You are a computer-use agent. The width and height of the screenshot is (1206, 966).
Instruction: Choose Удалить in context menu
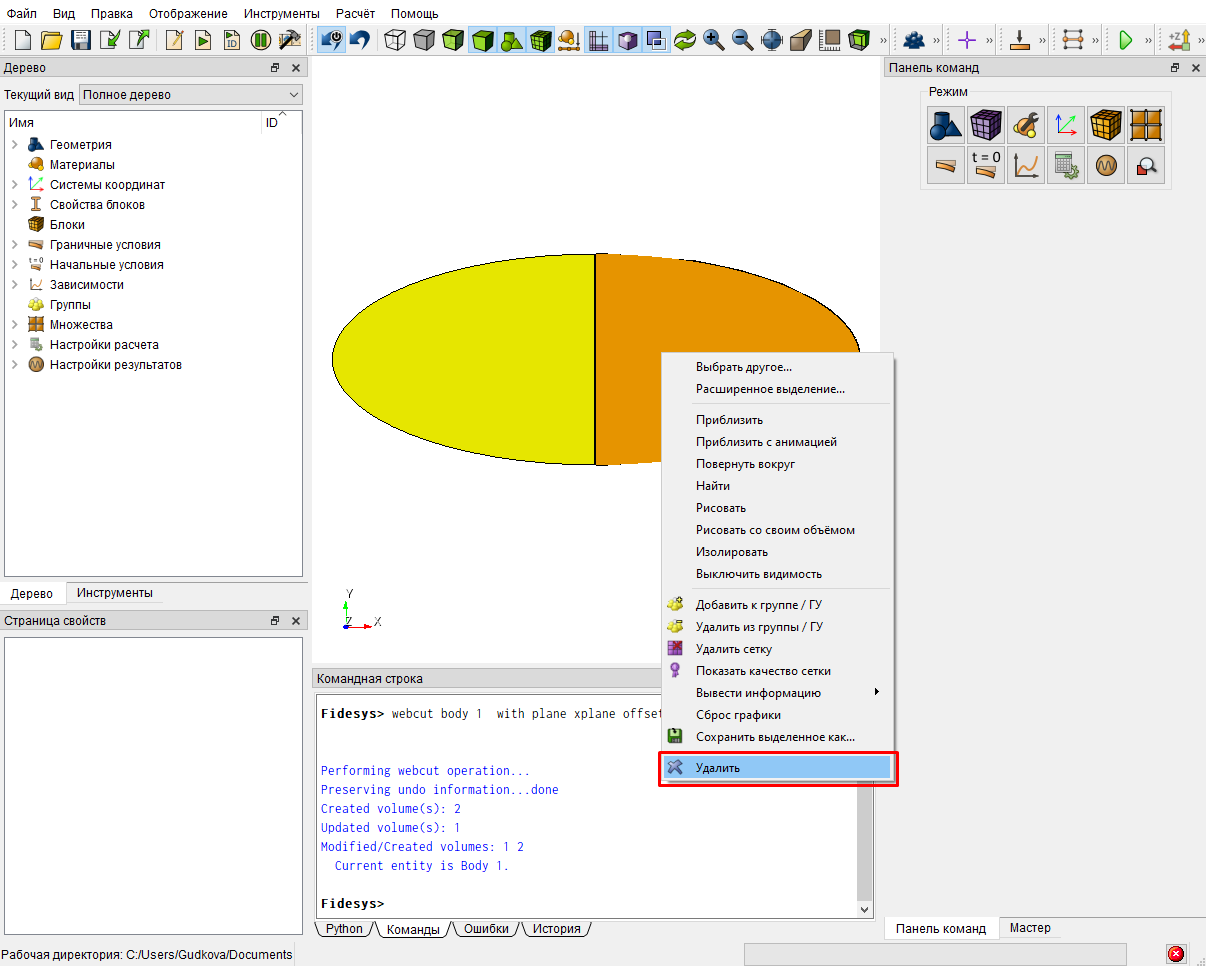click(x=778, y=768)
